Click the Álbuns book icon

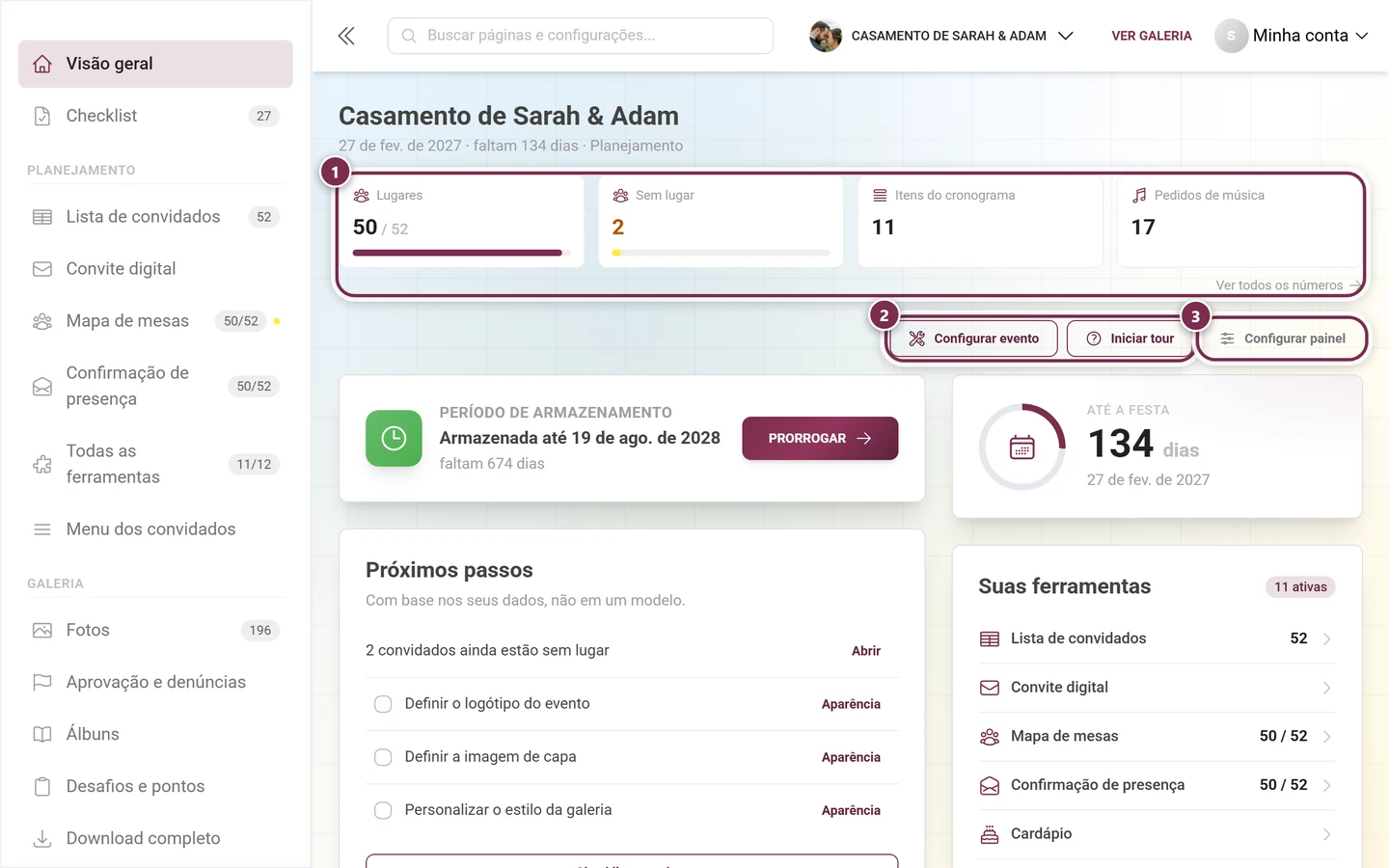pos(42,734)
